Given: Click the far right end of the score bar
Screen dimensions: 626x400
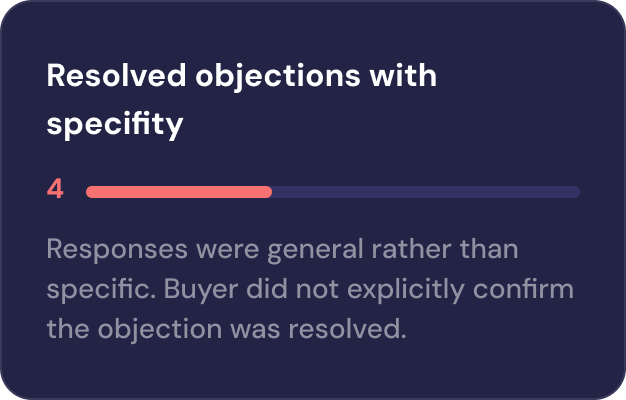Looking at the screenshot, I should click(x=575, y=191).
